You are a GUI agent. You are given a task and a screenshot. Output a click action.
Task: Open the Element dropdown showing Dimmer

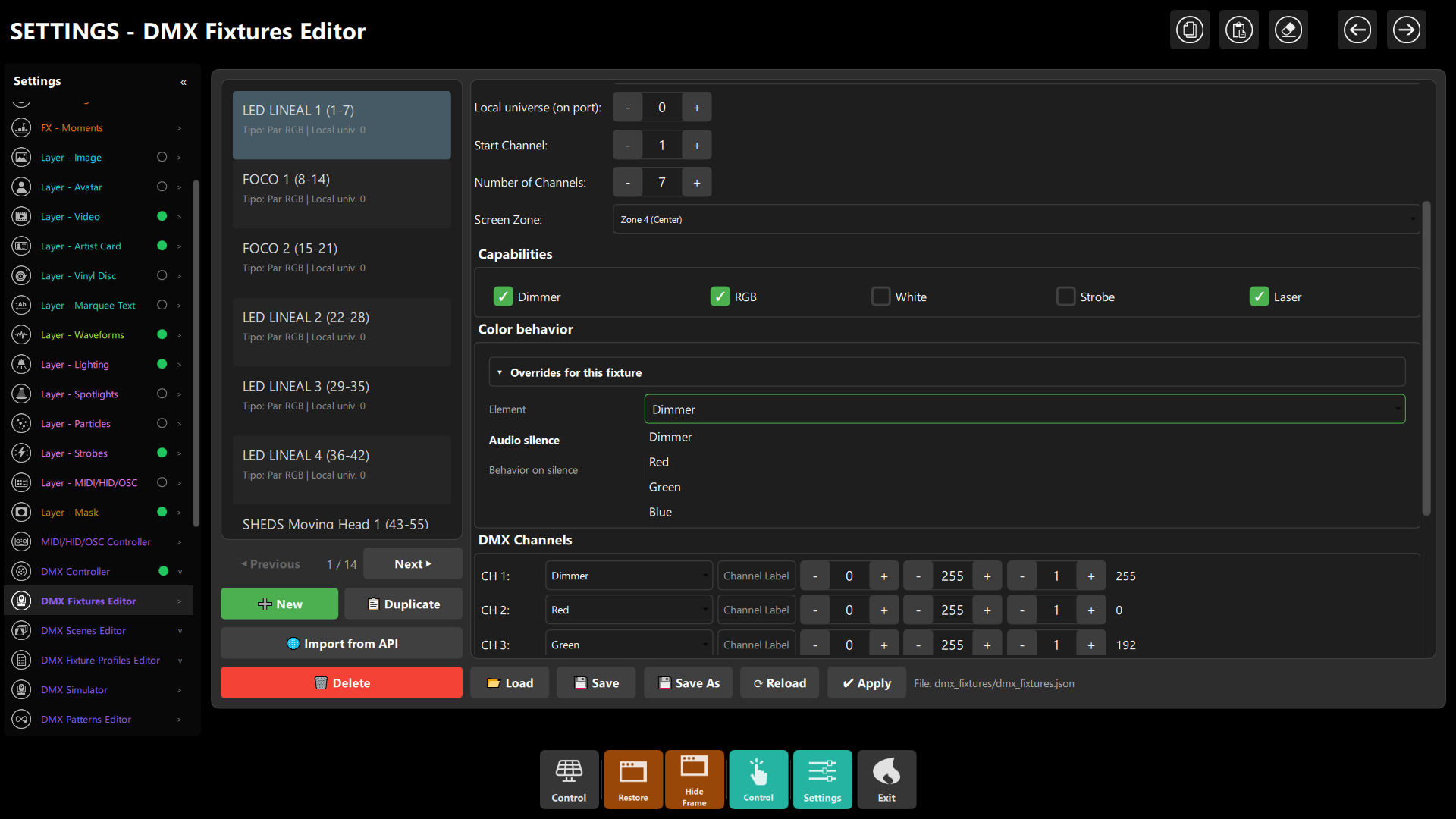point(1025,409)
